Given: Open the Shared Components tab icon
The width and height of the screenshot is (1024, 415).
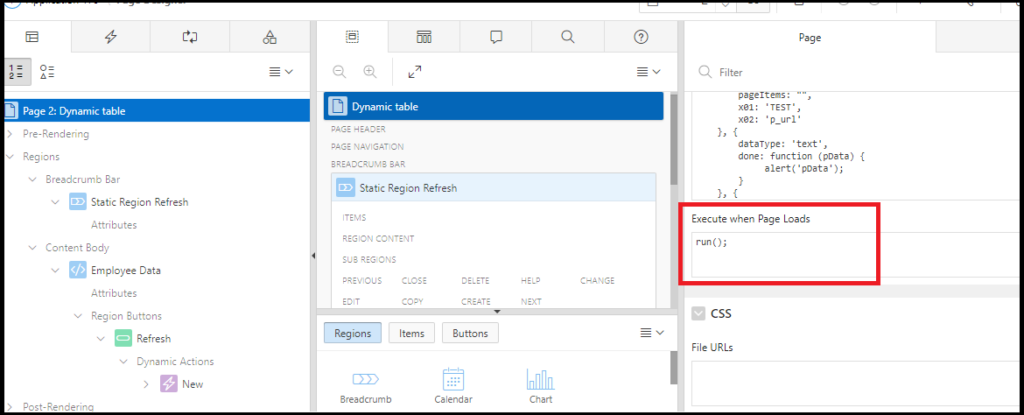Looking at the screenshot, I should coord(269,37).
